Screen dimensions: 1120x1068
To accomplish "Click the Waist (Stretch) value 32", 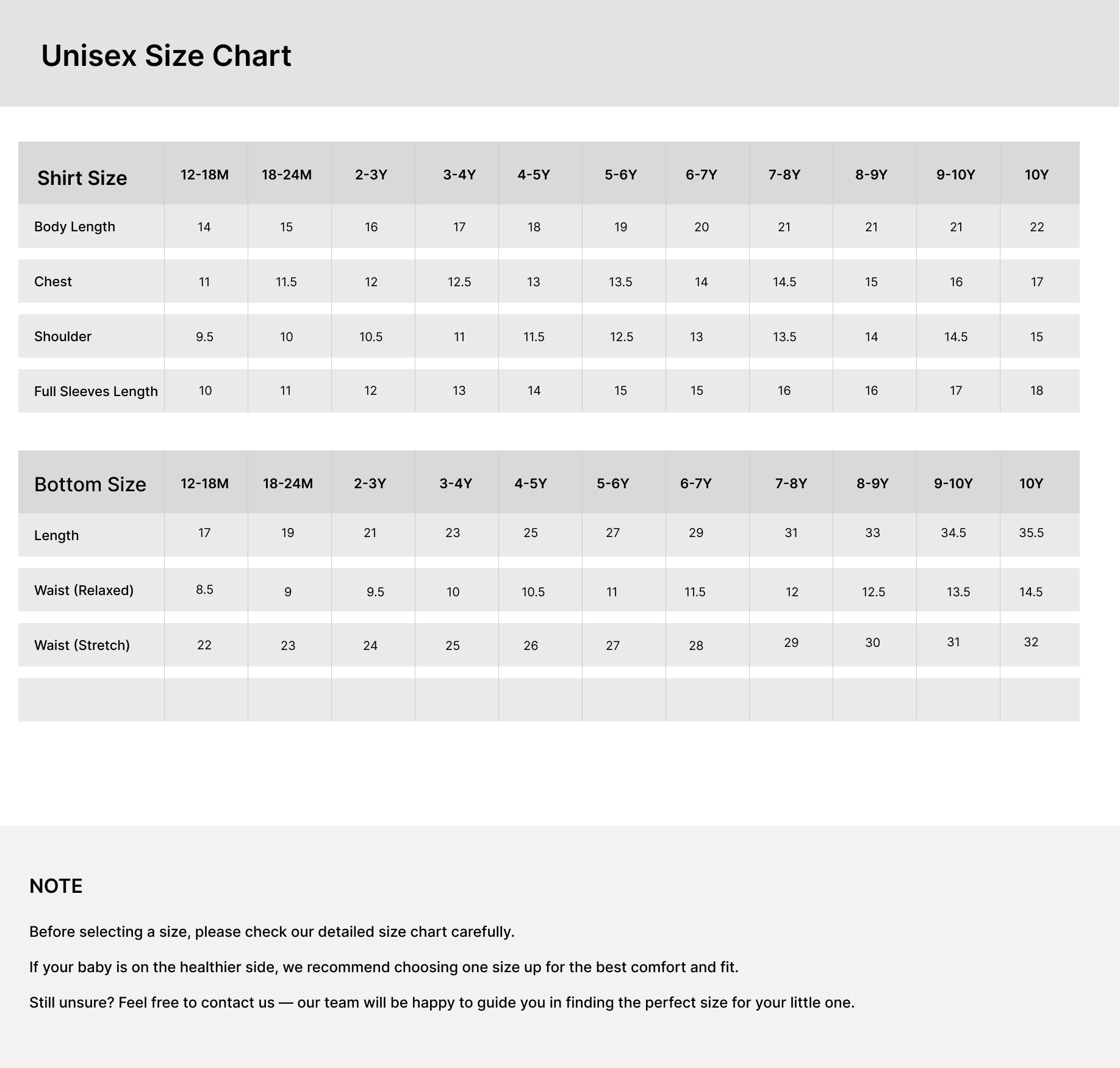I will [x=1031, y=642].
